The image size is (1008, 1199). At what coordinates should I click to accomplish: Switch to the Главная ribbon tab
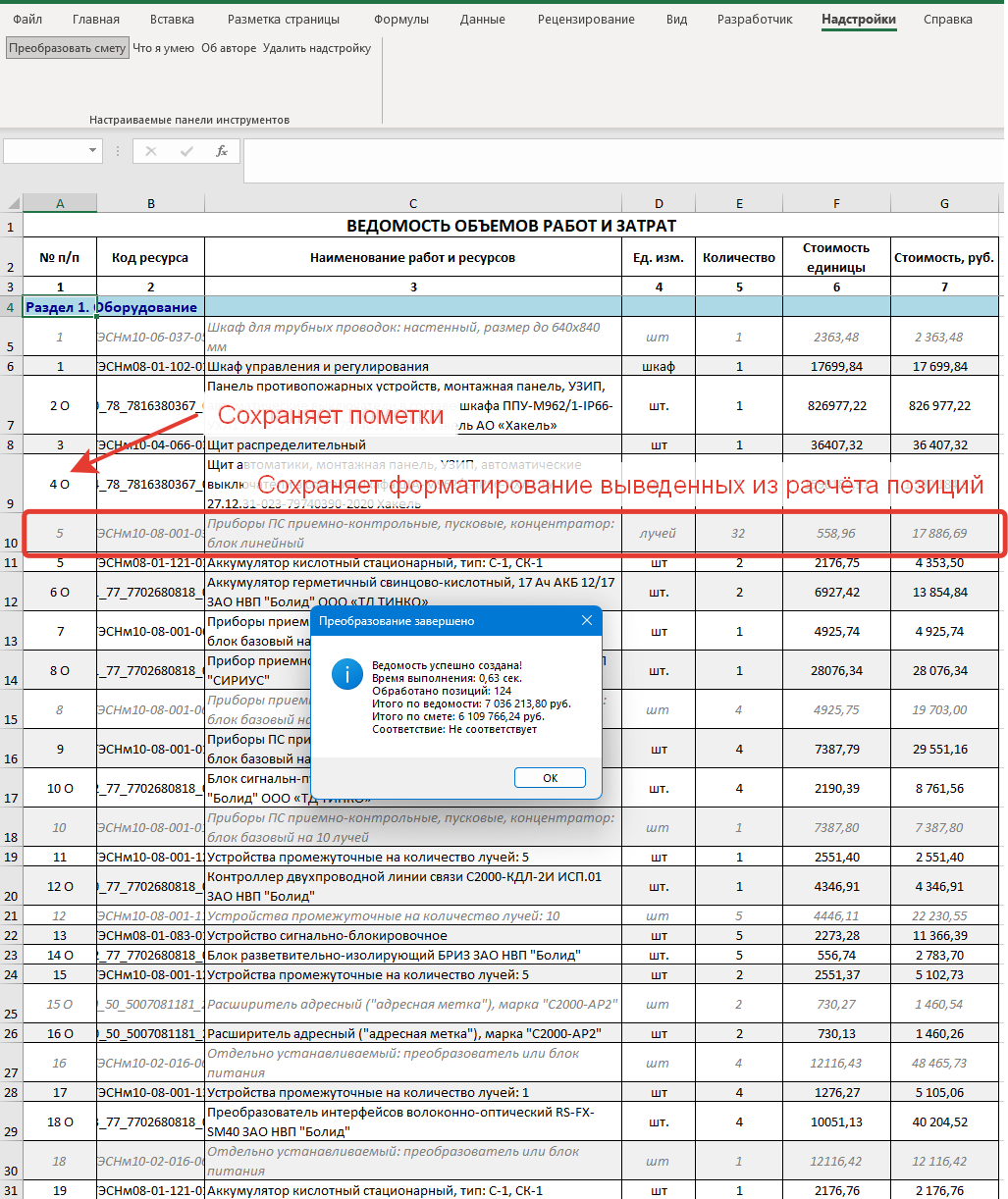96,20
